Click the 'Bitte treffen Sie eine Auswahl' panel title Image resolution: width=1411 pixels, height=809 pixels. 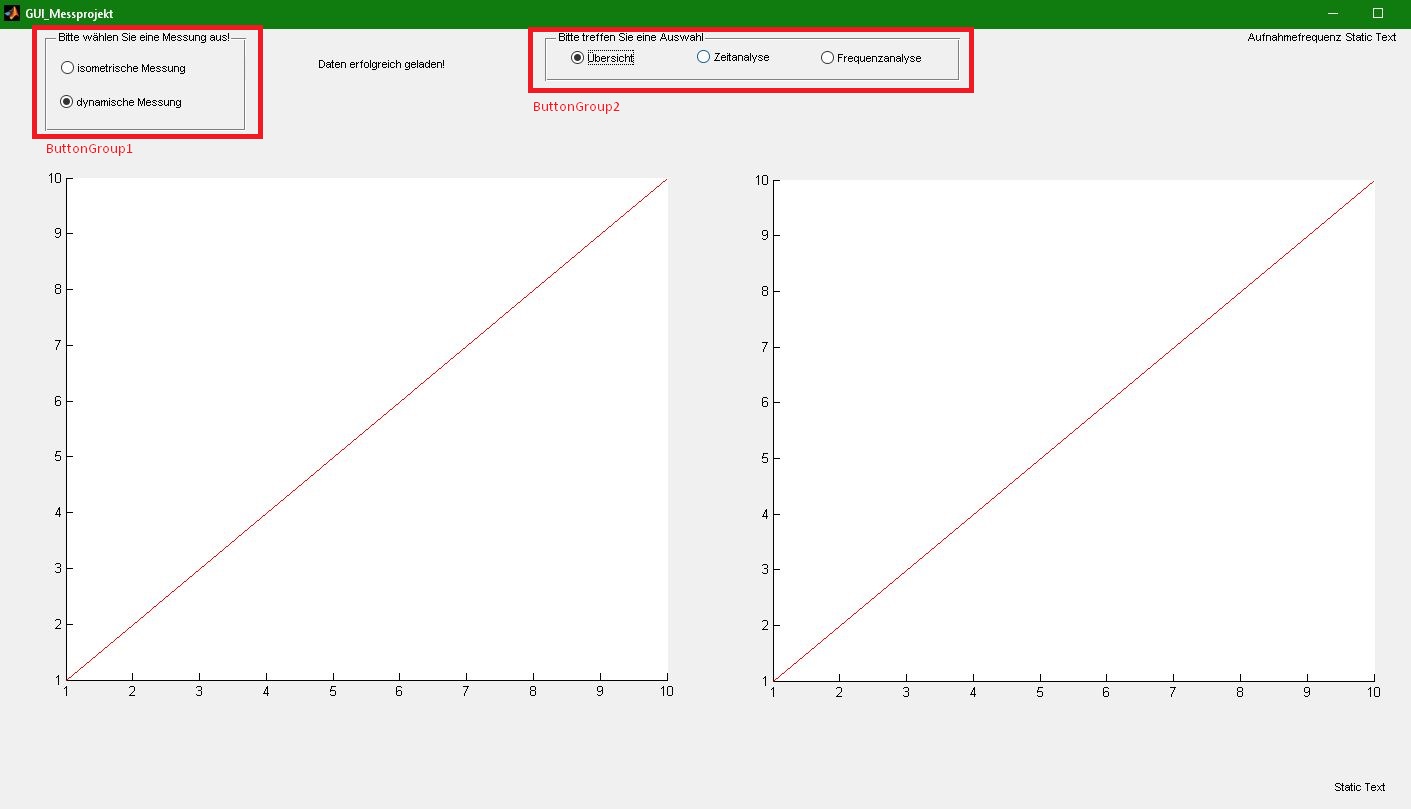(x=630, y=37)
